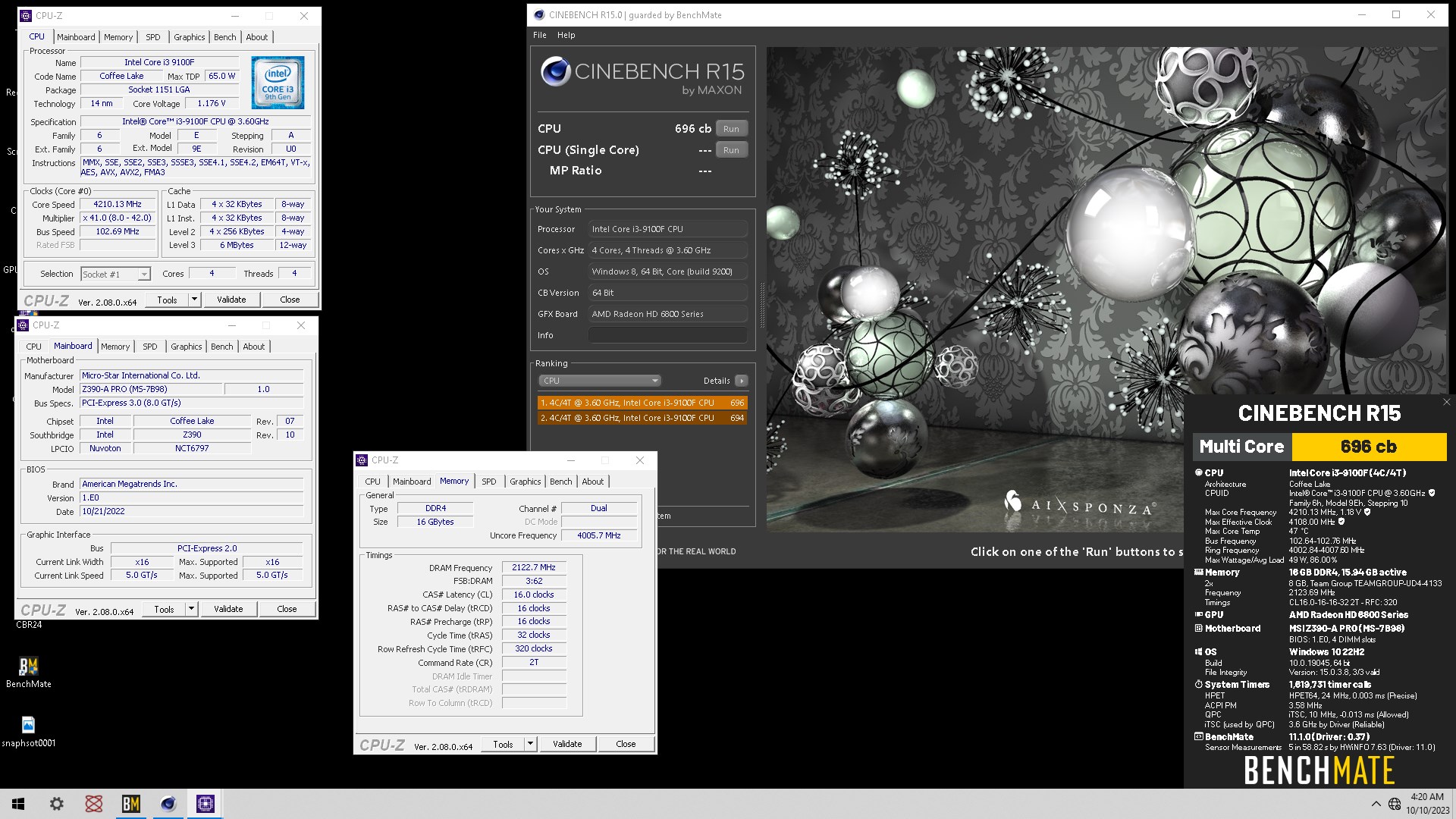This screenshot has width=1456, height=819.
Task: Click Processor field Intel Core i3-9100F CPU
Action: click(668, 229)
